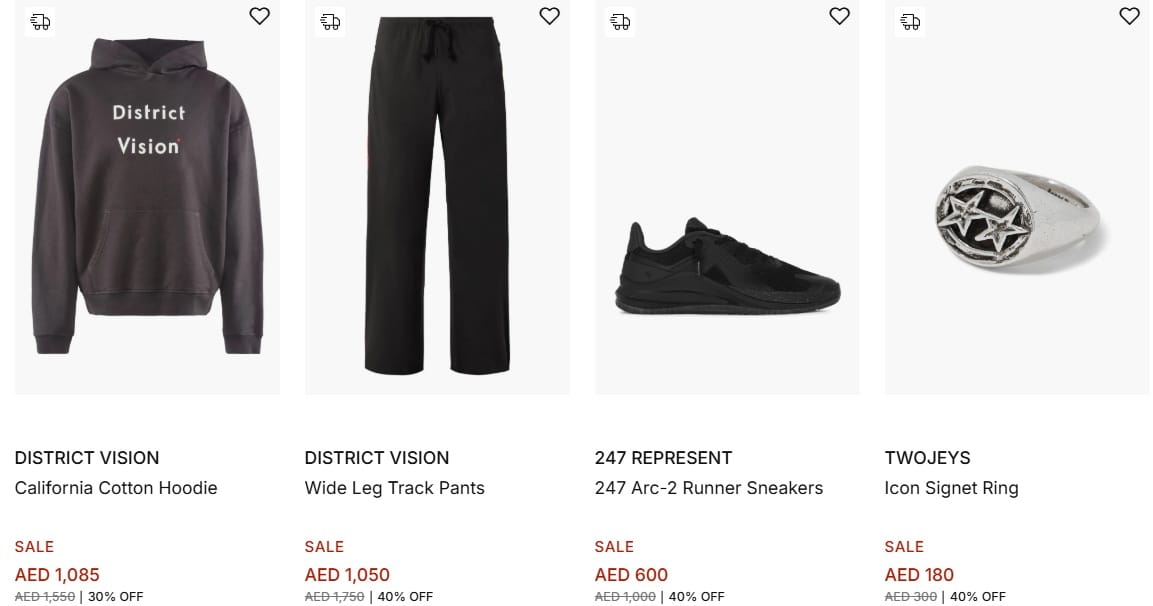Click delivery truck icon on hoodie card
1153x606 pixels.
coord(40,21)
